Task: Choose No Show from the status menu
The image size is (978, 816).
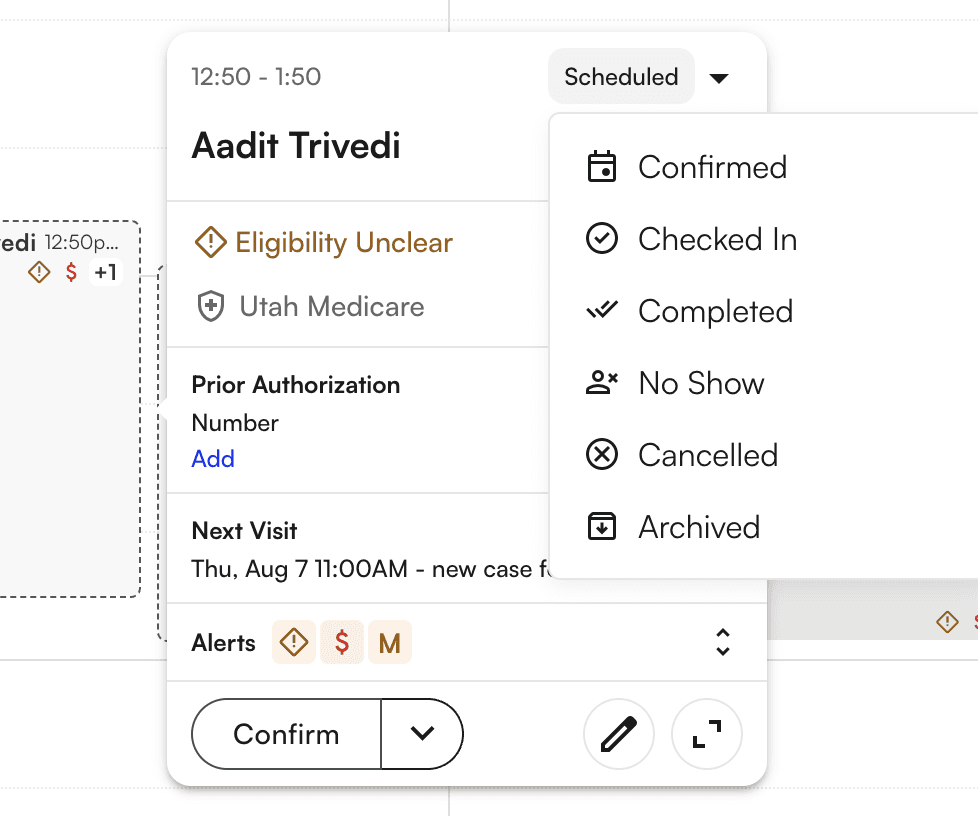Action: tap(700, 383)
